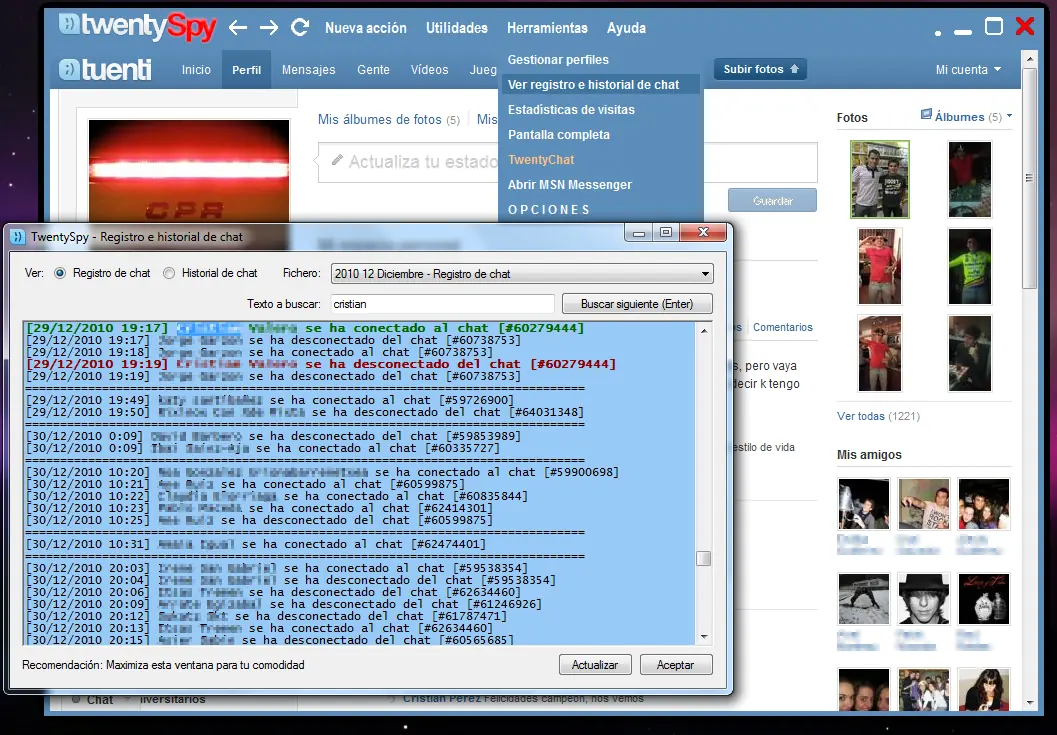Screen dimensions: 1057x735
Task: Click the pencil icon in status box
Action: 337,160
